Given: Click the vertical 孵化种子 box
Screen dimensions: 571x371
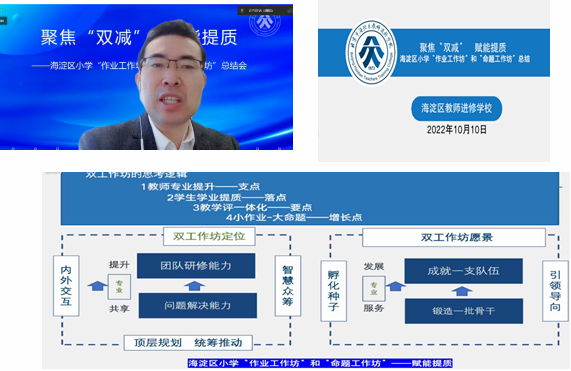Looking at the screenshot, I should click(x=333, y=291).
